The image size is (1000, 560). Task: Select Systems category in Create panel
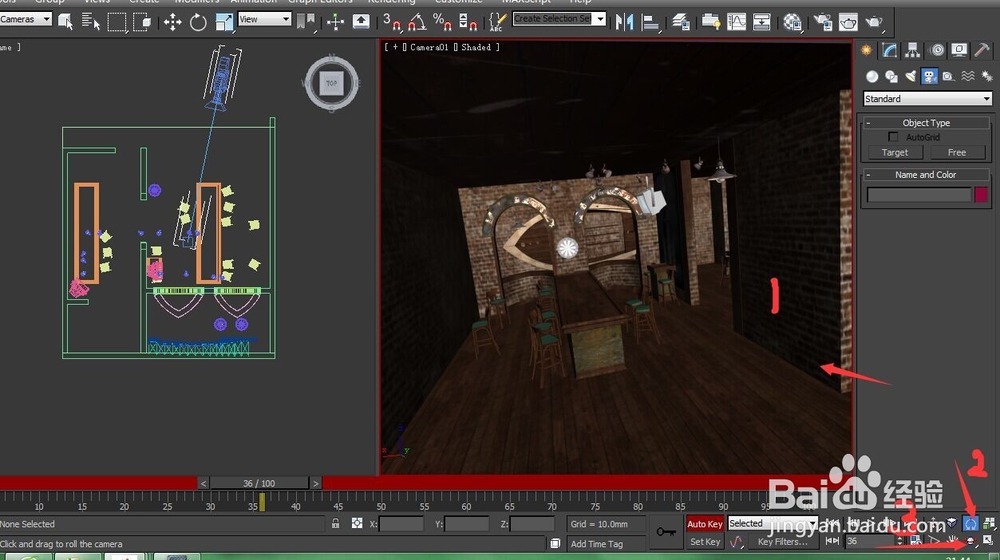click(987, 77)
